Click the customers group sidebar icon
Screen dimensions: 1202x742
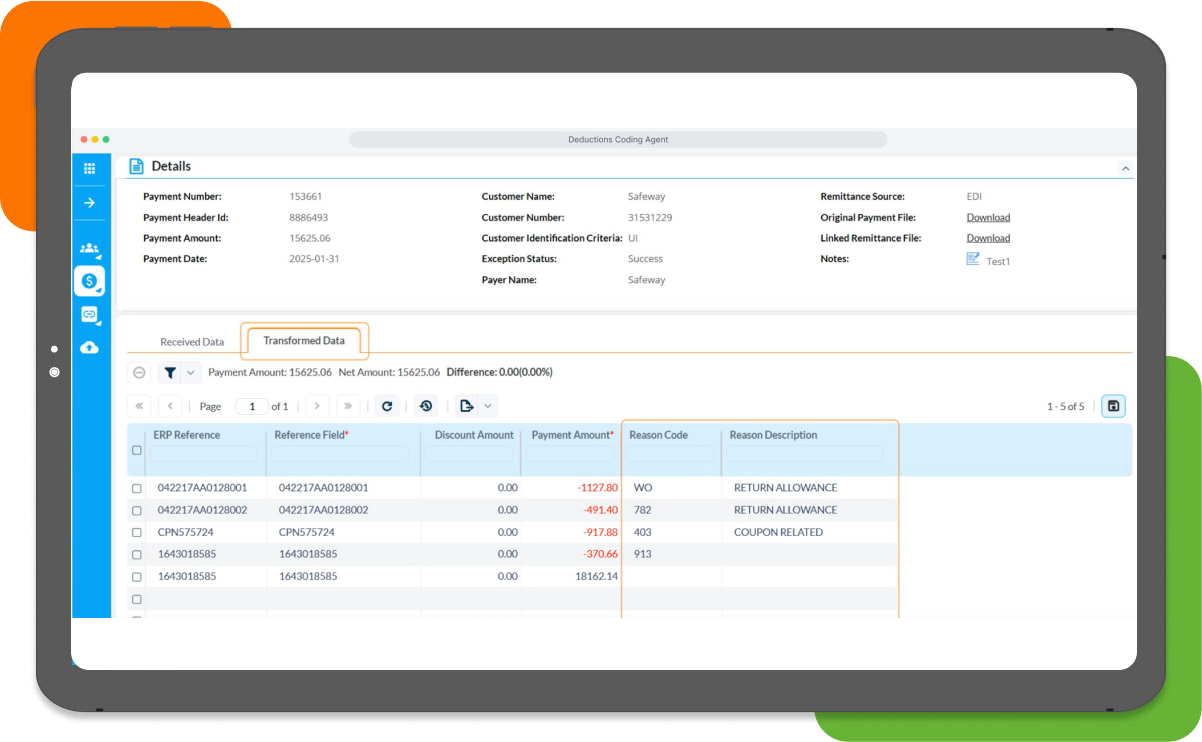tap(89, 249)
